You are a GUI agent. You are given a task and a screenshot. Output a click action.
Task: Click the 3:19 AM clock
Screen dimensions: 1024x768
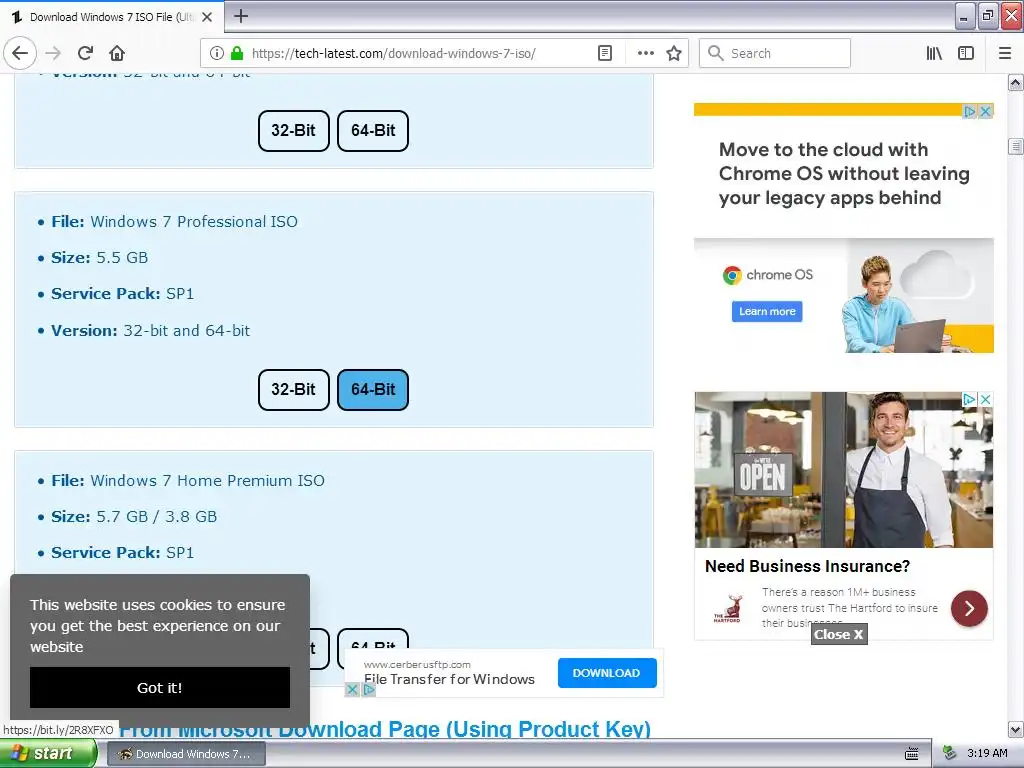click(x=987, y=754)
